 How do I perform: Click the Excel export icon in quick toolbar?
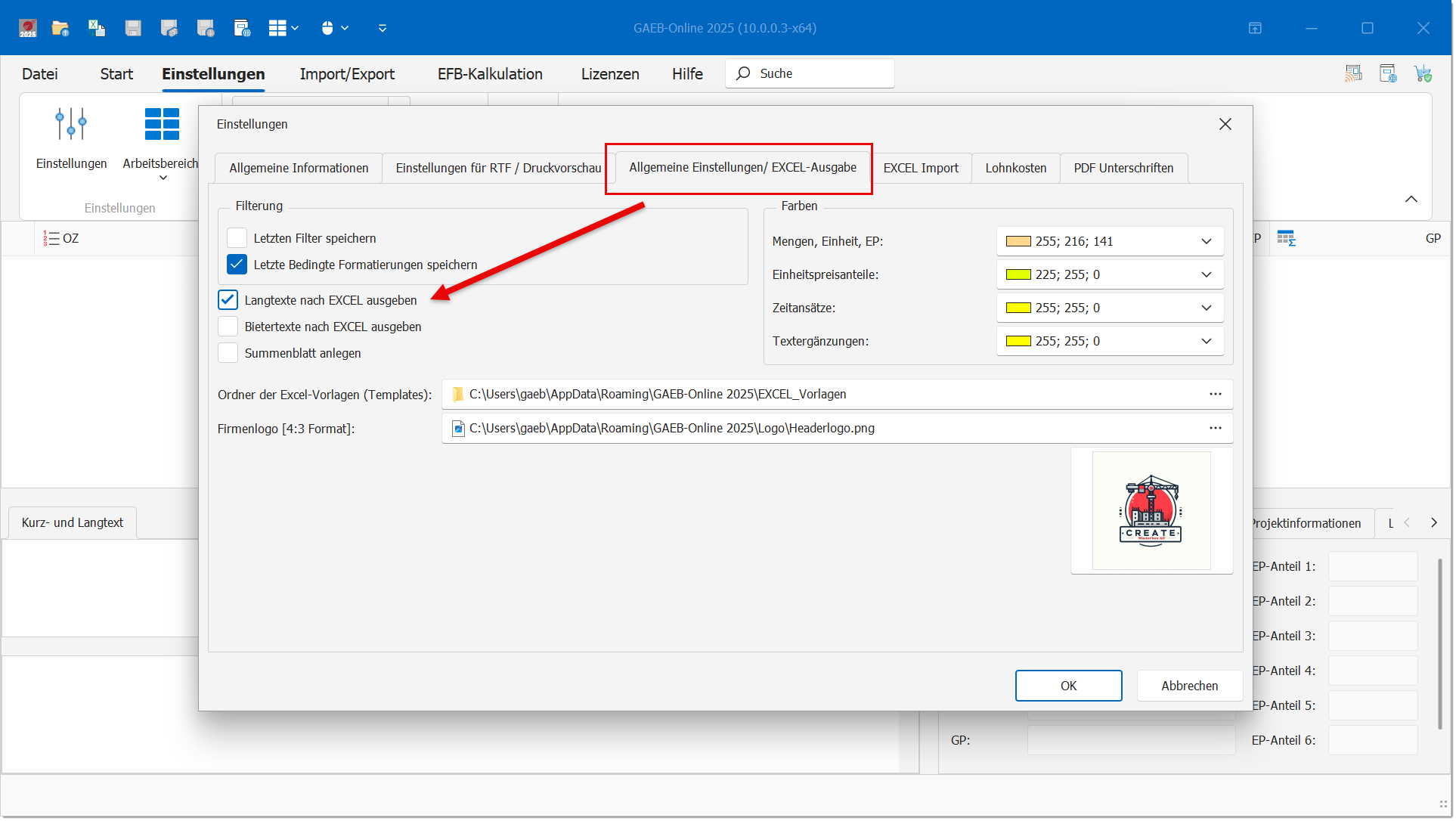[x=97, y=28]
